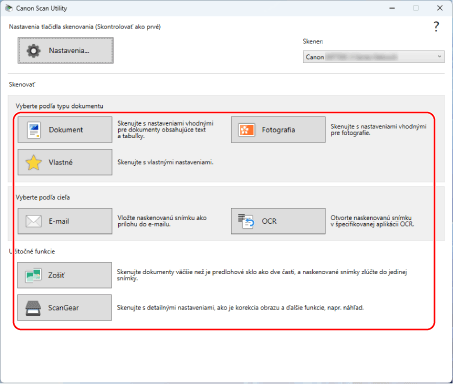Screen dimensions: 453x384
Task: Click the ScanGear scanner icon
Action: (33, 308)
